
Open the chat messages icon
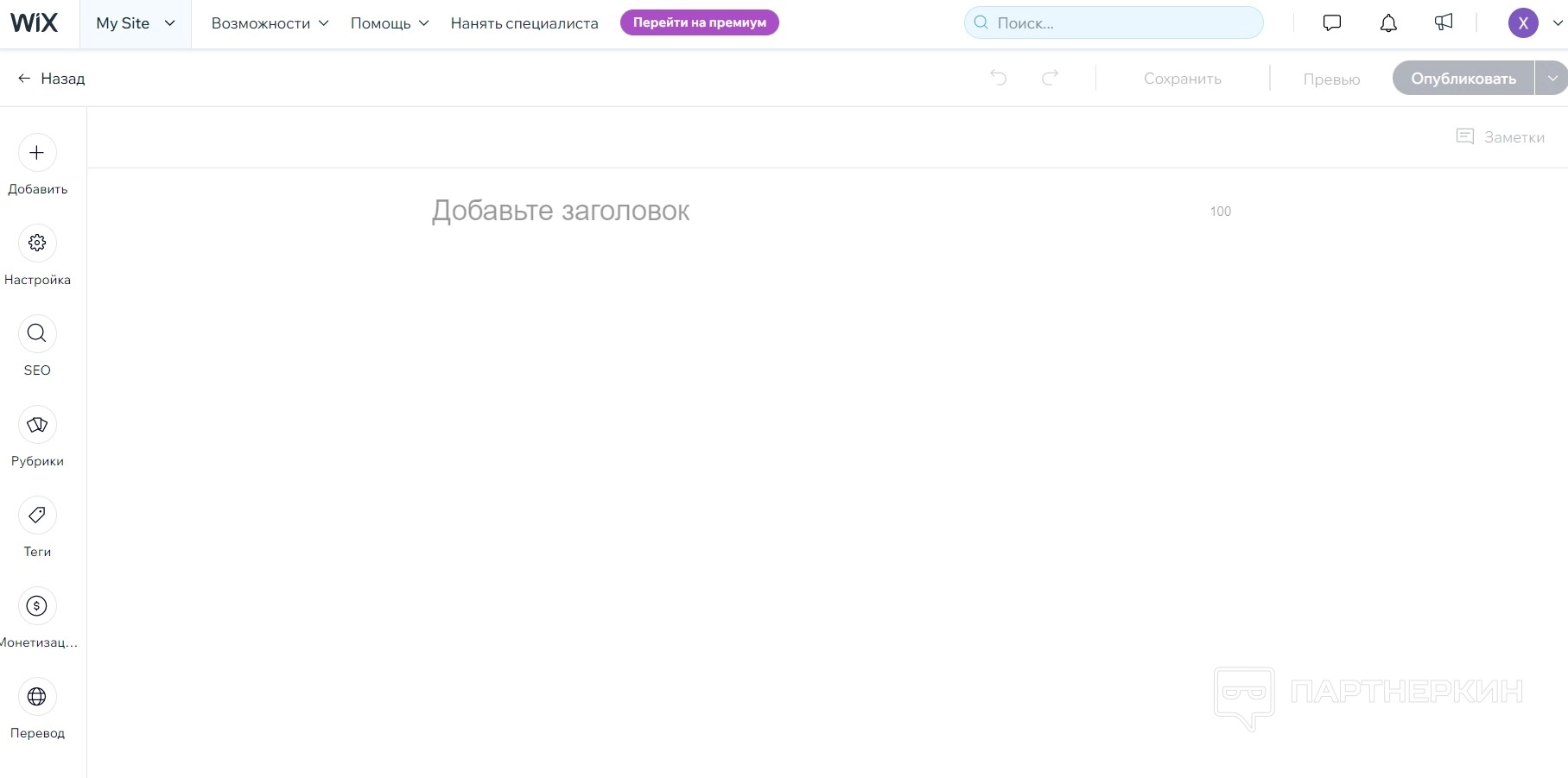1332,23
